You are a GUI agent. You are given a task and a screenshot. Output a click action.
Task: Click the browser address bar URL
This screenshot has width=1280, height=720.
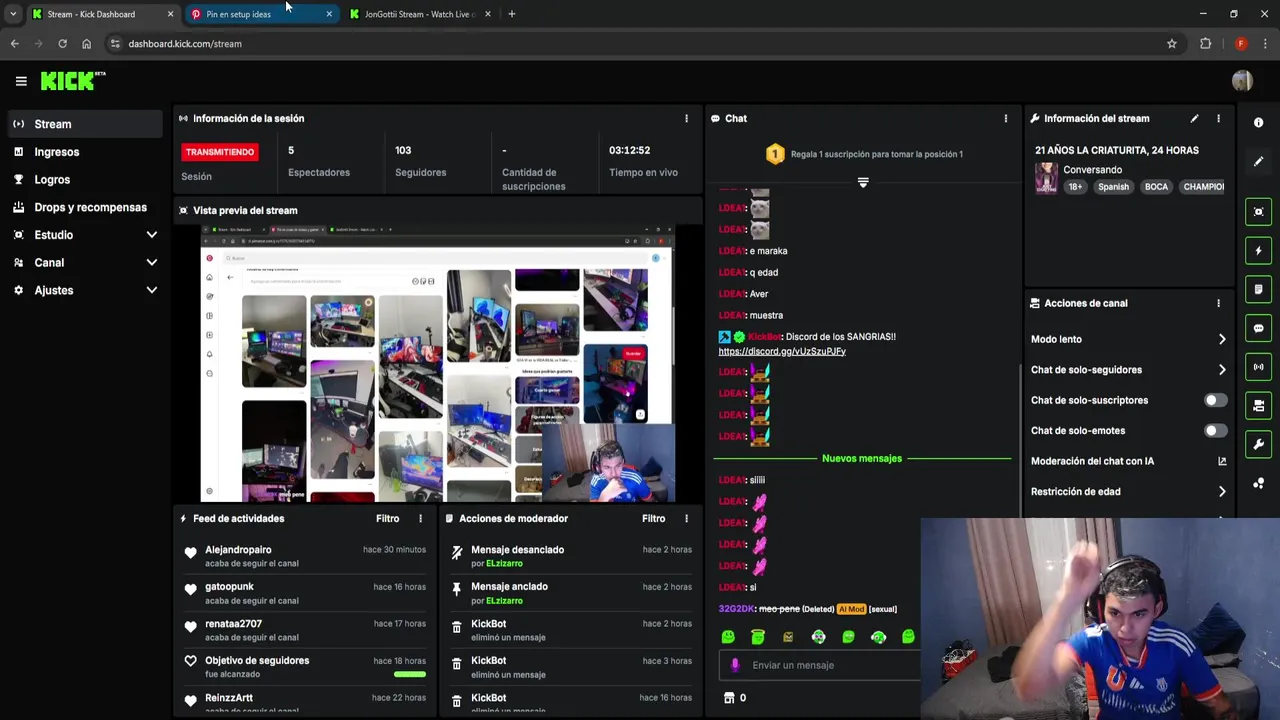point(185,44)
